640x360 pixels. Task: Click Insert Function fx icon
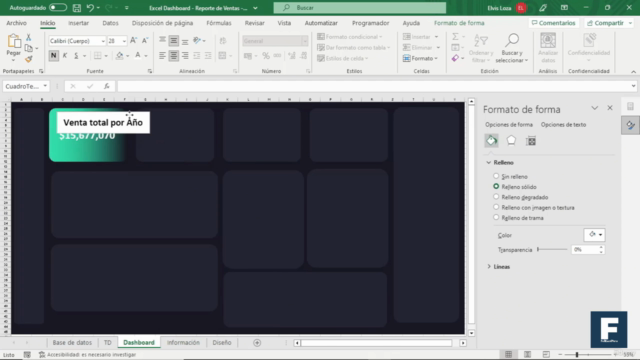[107, 86]
